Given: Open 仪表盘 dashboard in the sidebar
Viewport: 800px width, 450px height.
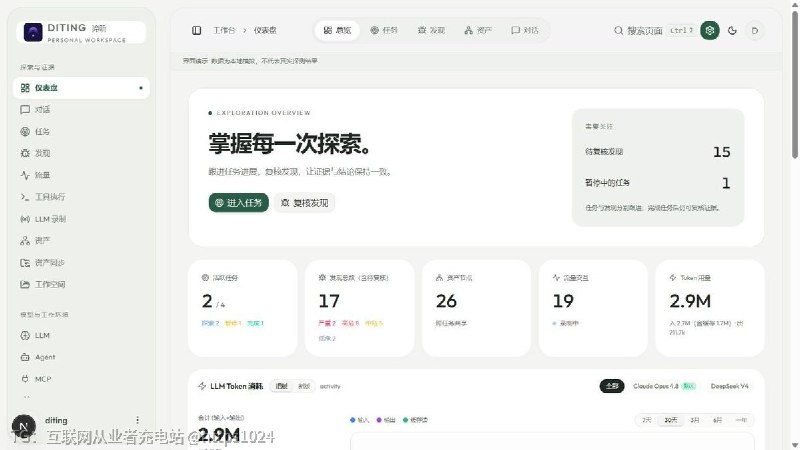Looking at the screenshot, I should pos(81,88).
